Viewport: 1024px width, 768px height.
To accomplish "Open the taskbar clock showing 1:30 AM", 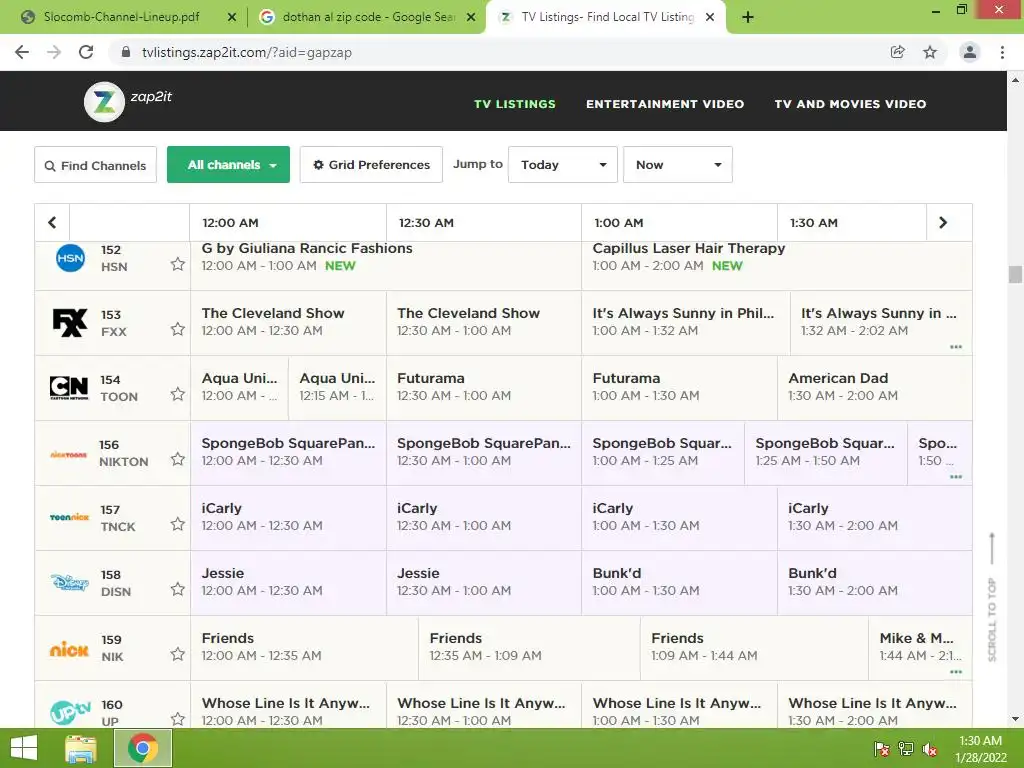I will 980,749.
